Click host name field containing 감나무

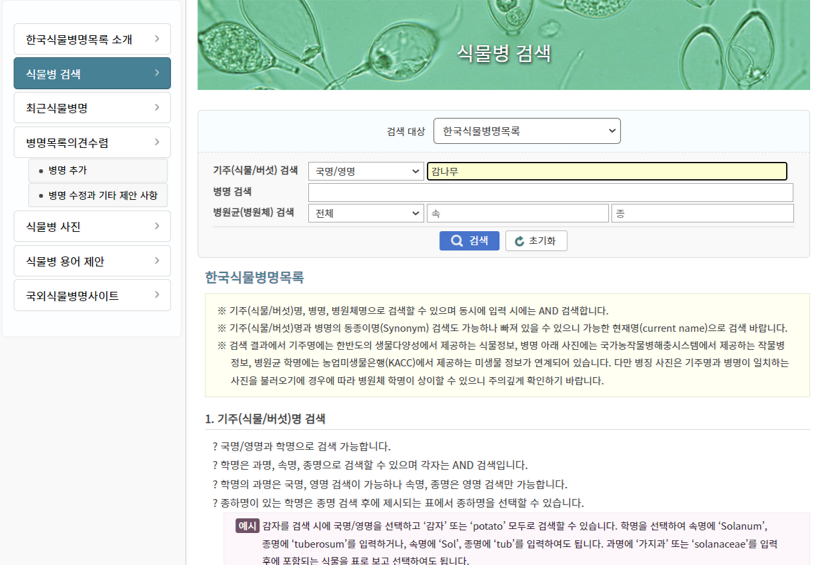tap(607, 171)
